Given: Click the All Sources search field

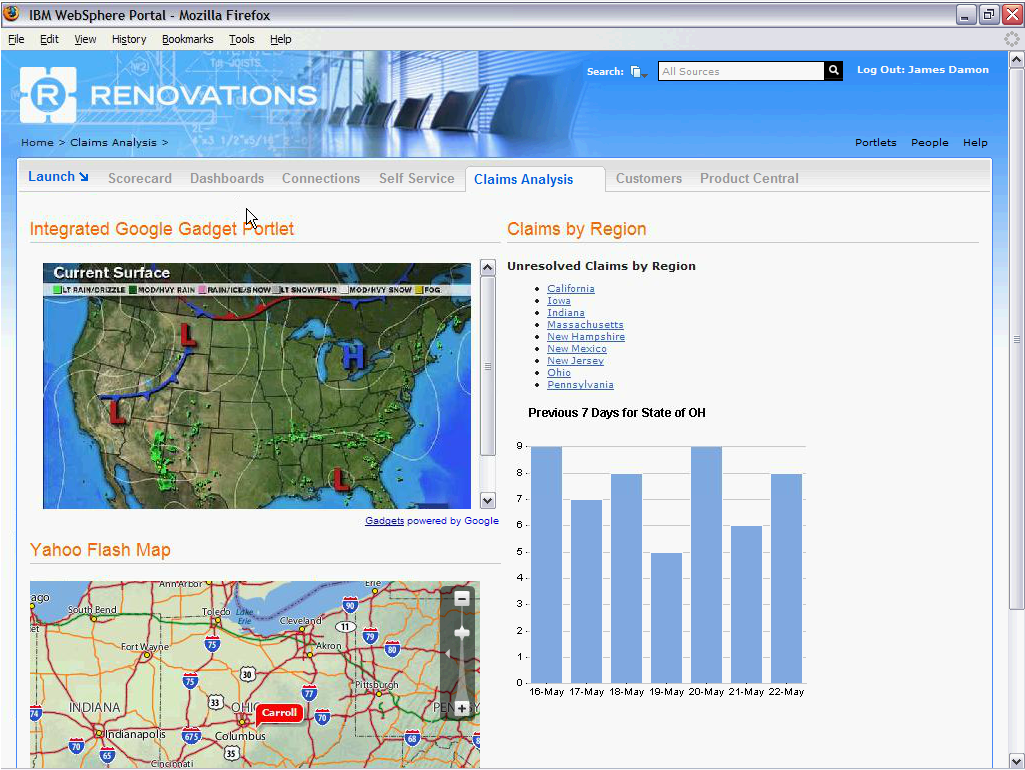Looking at the screenshot, I should click(741, 71).
